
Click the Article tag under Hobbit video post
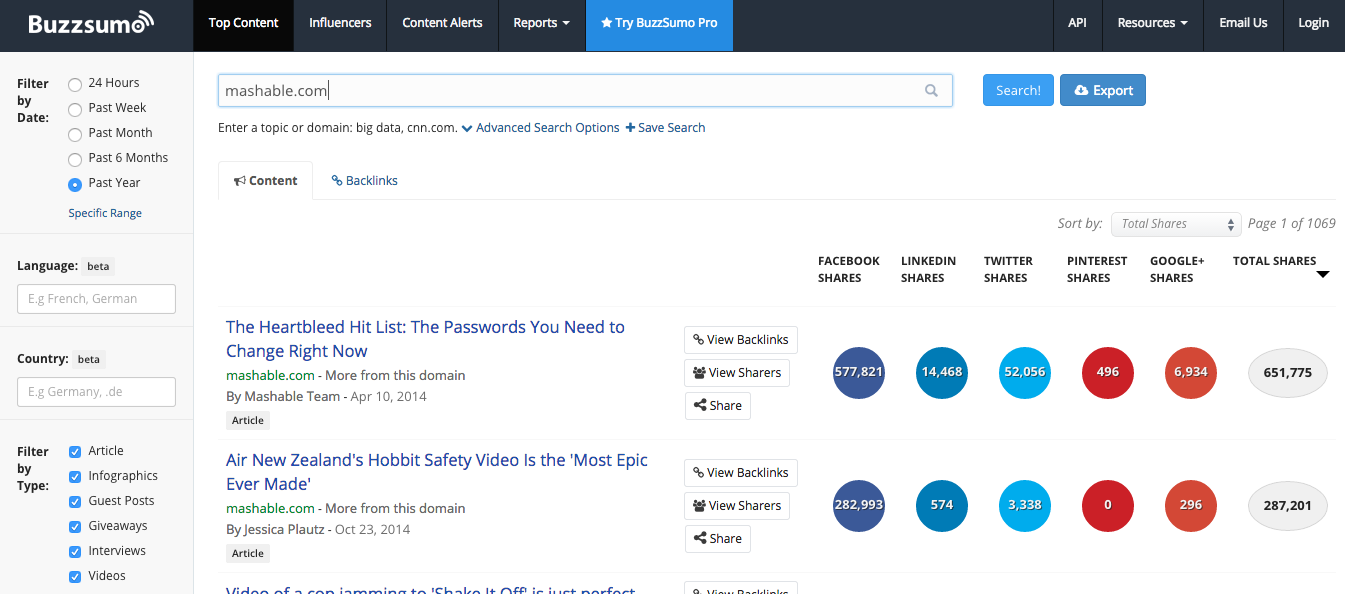[x=248, y=553]
